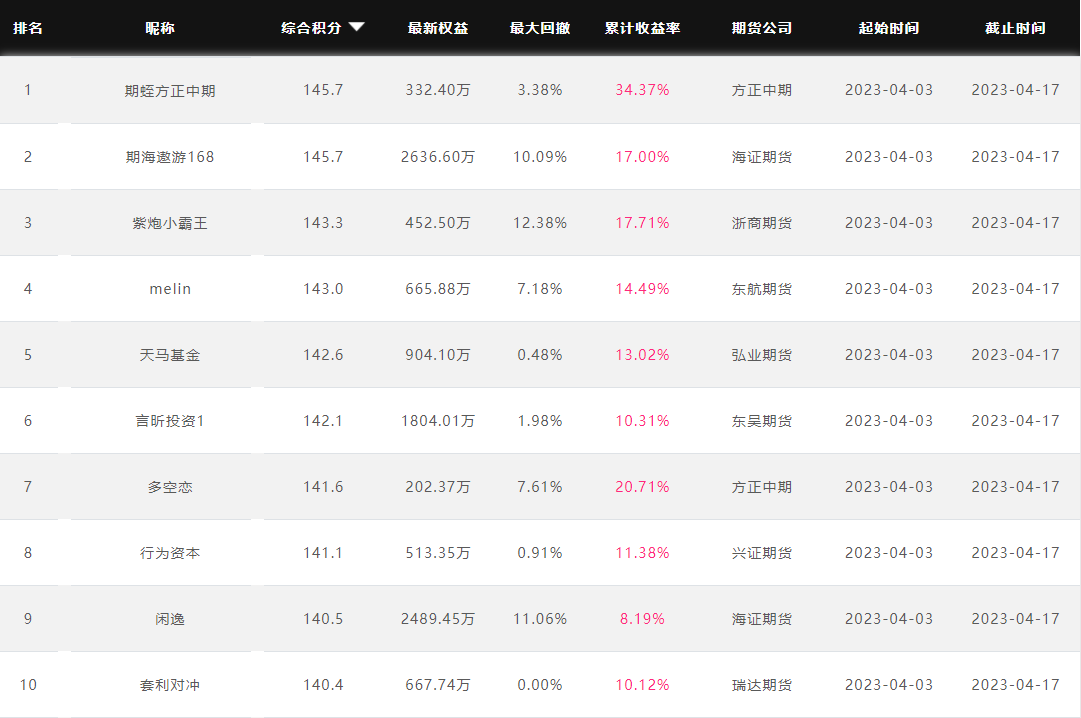Select max drawdown 11.06%

point(540,619)
